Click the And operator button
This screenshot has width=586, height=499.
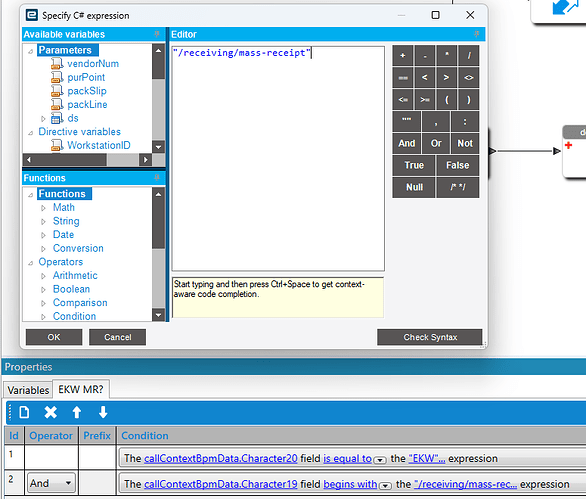click(406, 144)
